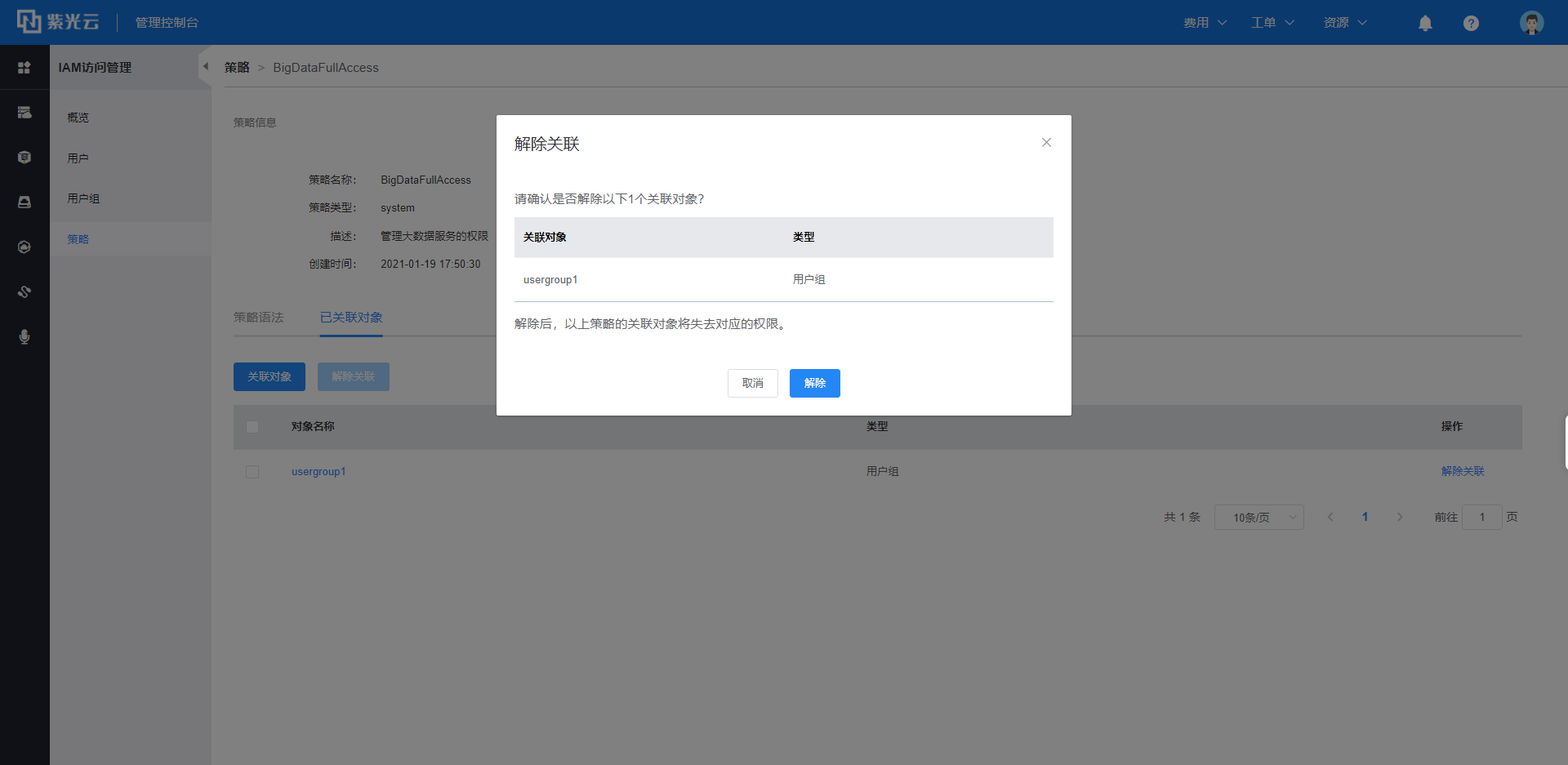This screenshot has height=765, width=1568.
Task: Expand the 费用 dropdown menu
Action: point(1205,23)
